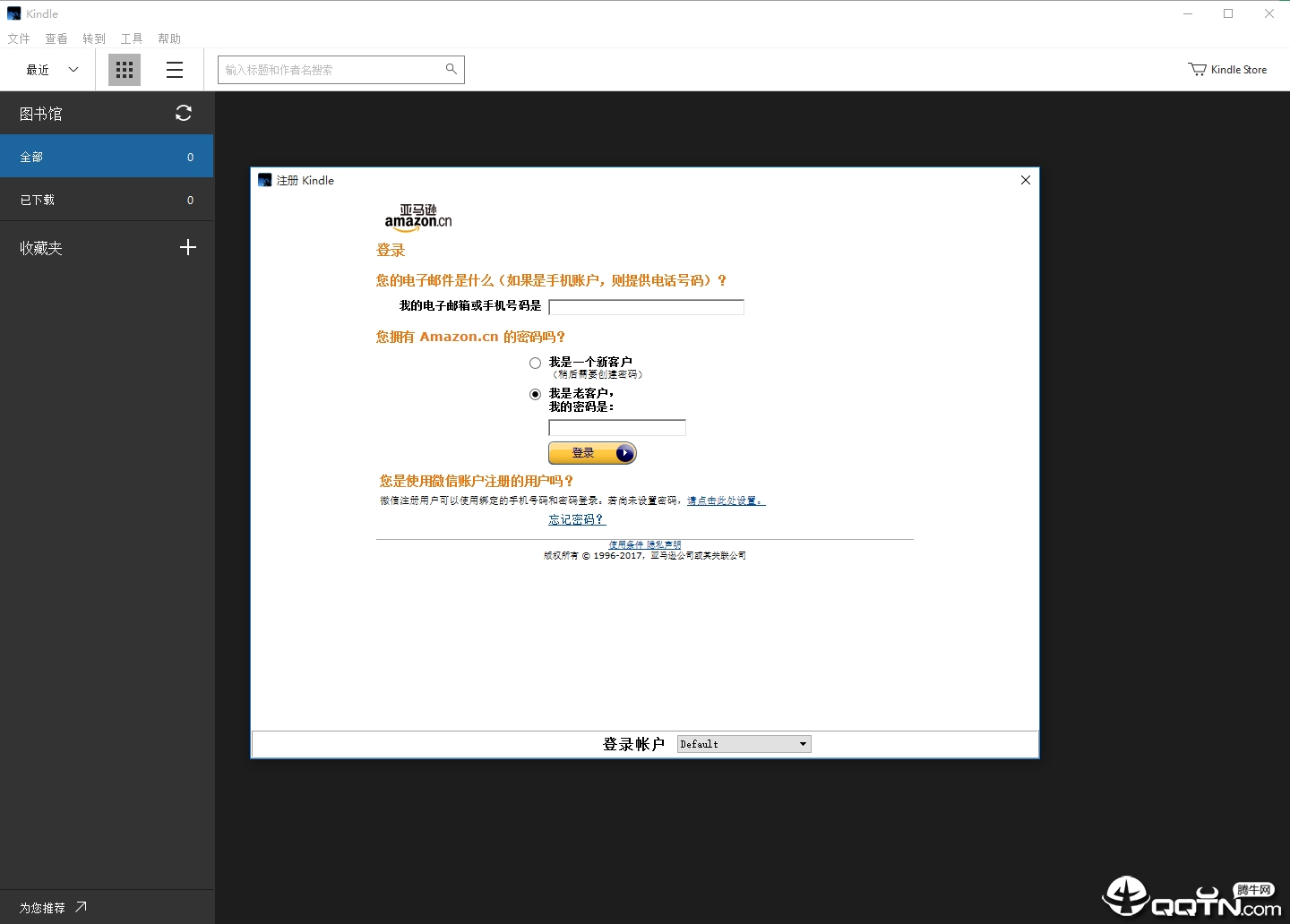The height and width of the screenshot is (924, 1290).
Task: Click the 为您推荐 label
Action: pos(42,908)
